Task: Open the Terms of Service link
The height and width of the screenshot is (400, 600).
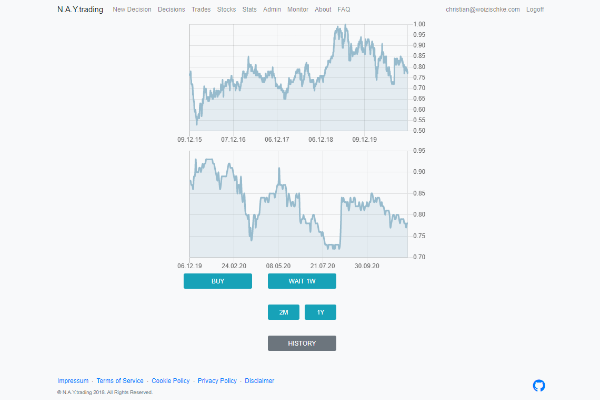Action: tap(120, 380)
